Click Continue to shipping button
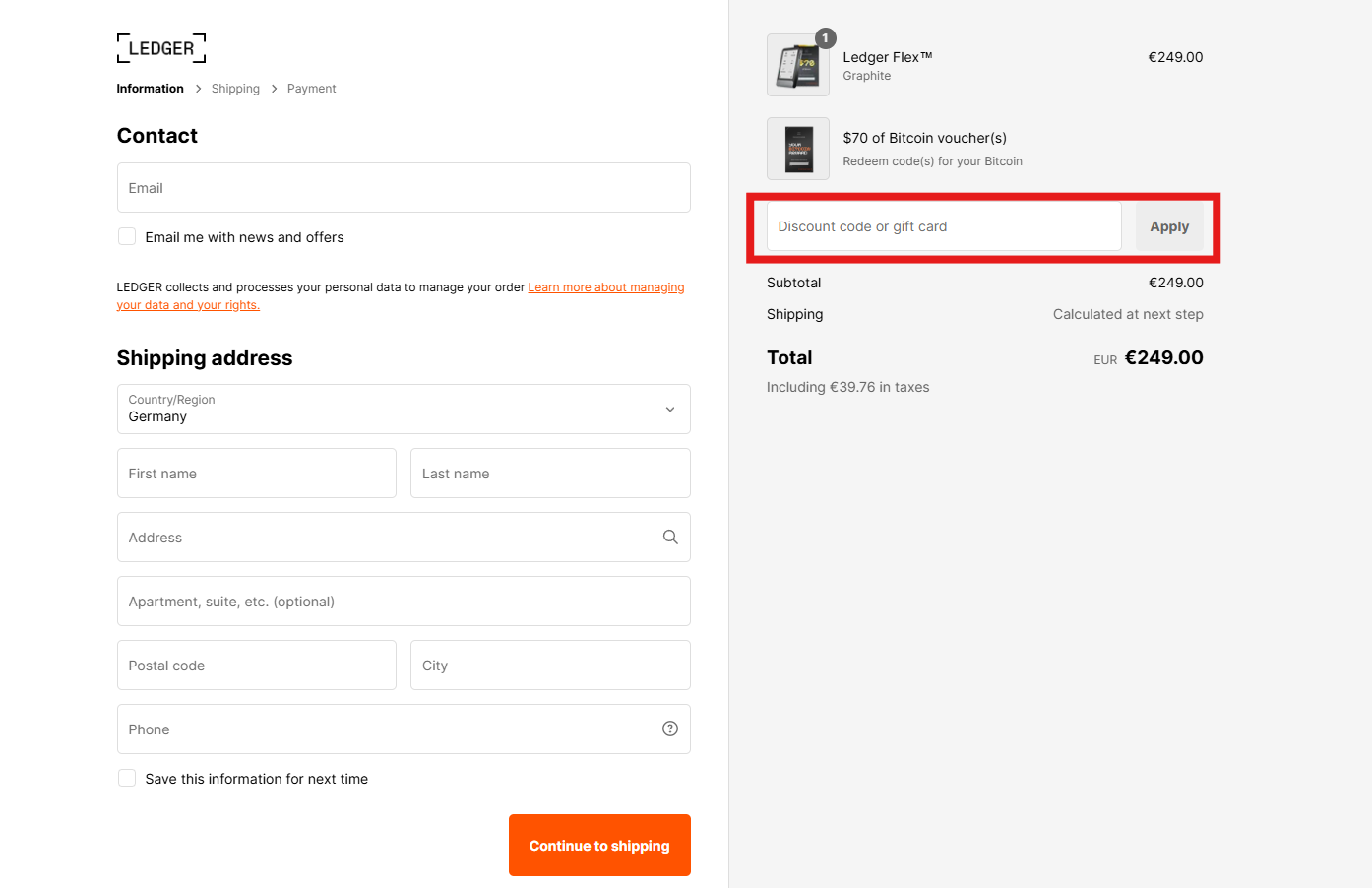The image size is (1372, 888). click(599, 845)
